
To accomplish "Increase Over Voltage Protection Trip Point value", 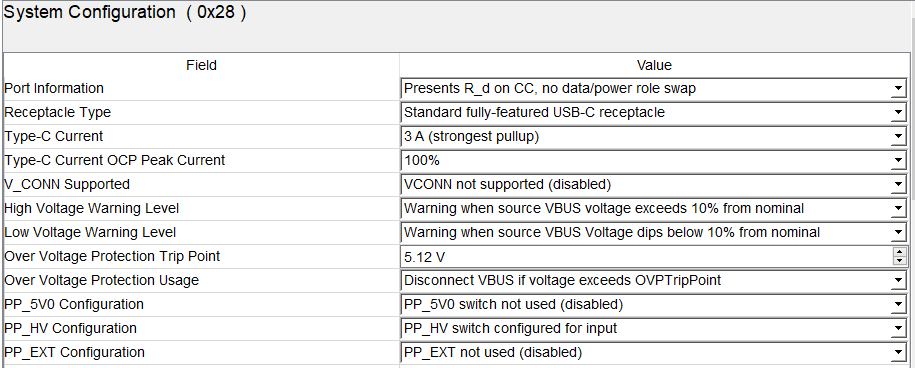I will (899, 252).
